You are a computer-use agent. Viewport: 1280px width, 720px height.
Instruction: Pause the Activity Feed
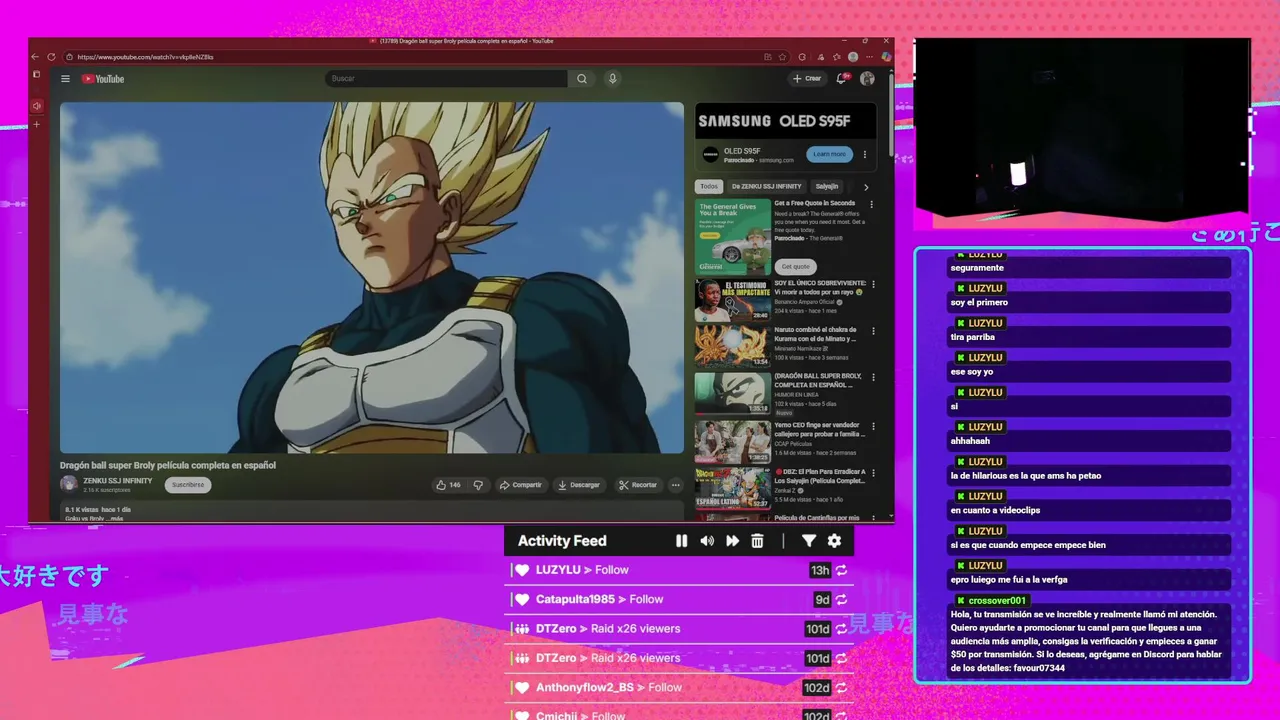pos(681,541)
